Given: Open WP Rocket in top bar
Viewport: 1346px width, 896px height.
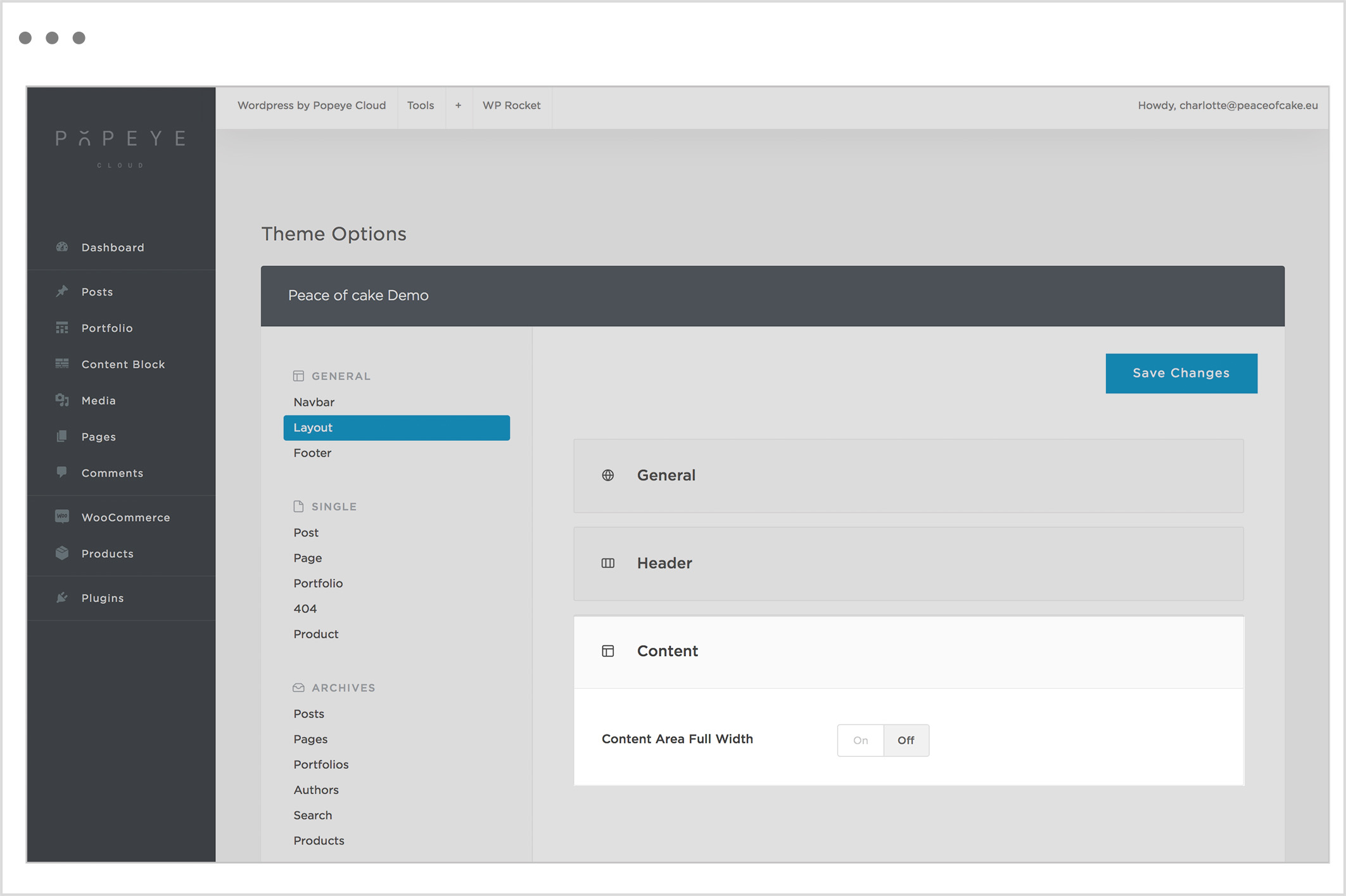Looking at the screenshot, I should coord(512,106).
